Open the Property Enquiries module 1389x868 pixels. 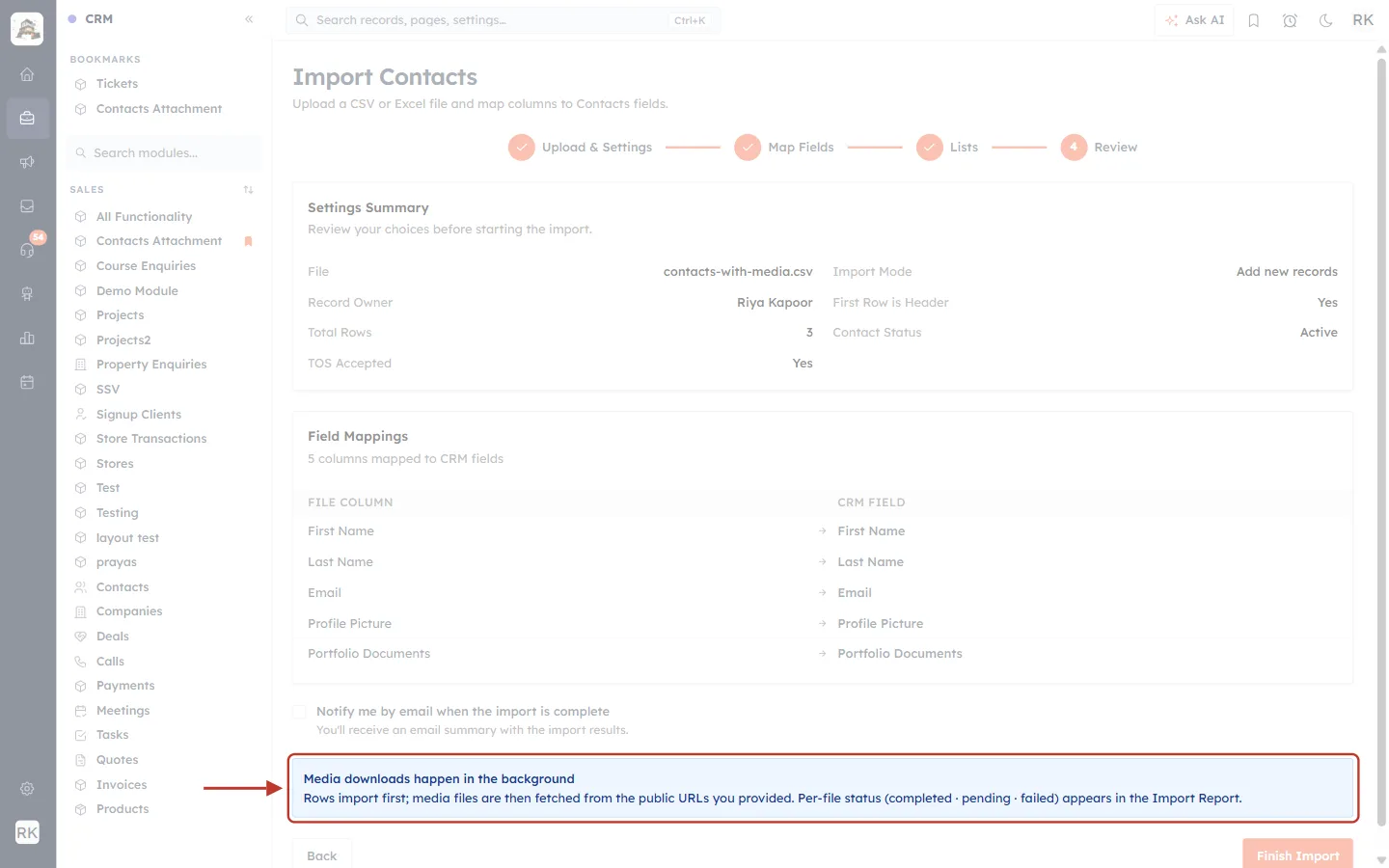(151, 365)
